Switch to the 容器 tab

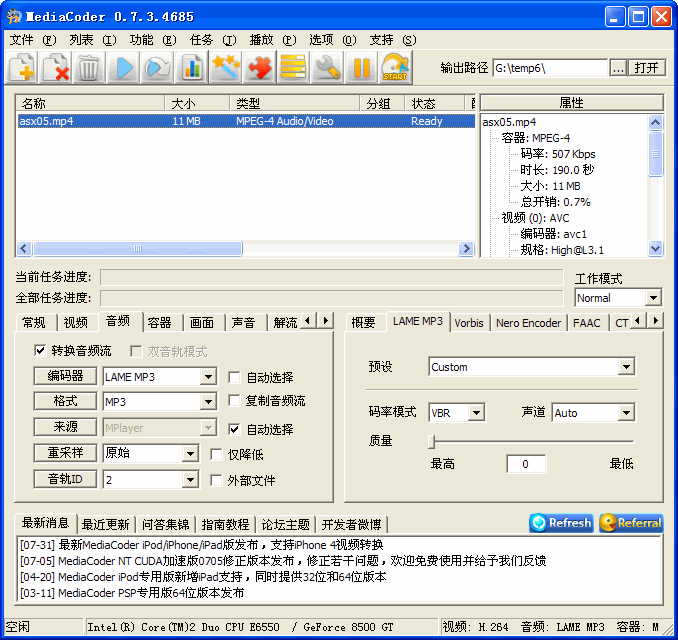point(160,323)
